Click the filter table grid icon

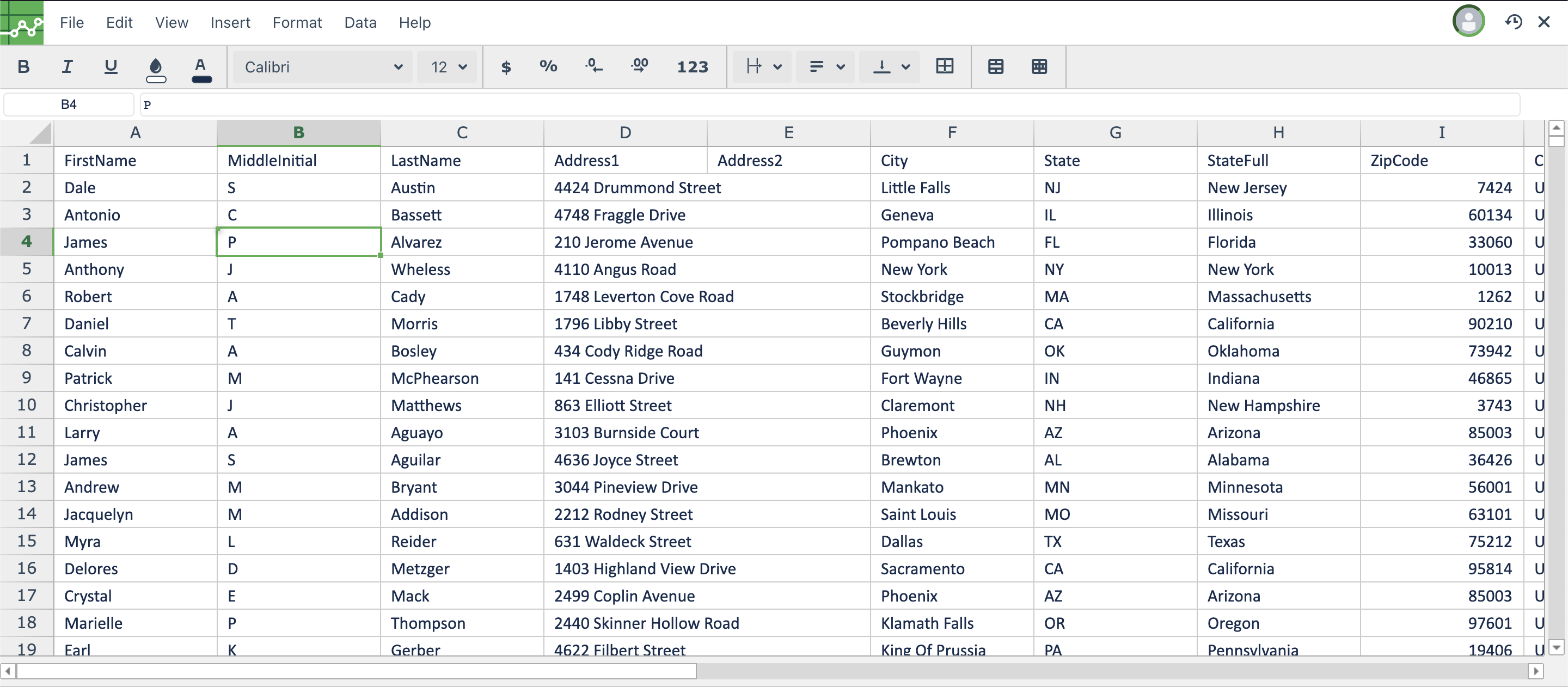point(1040,66)
